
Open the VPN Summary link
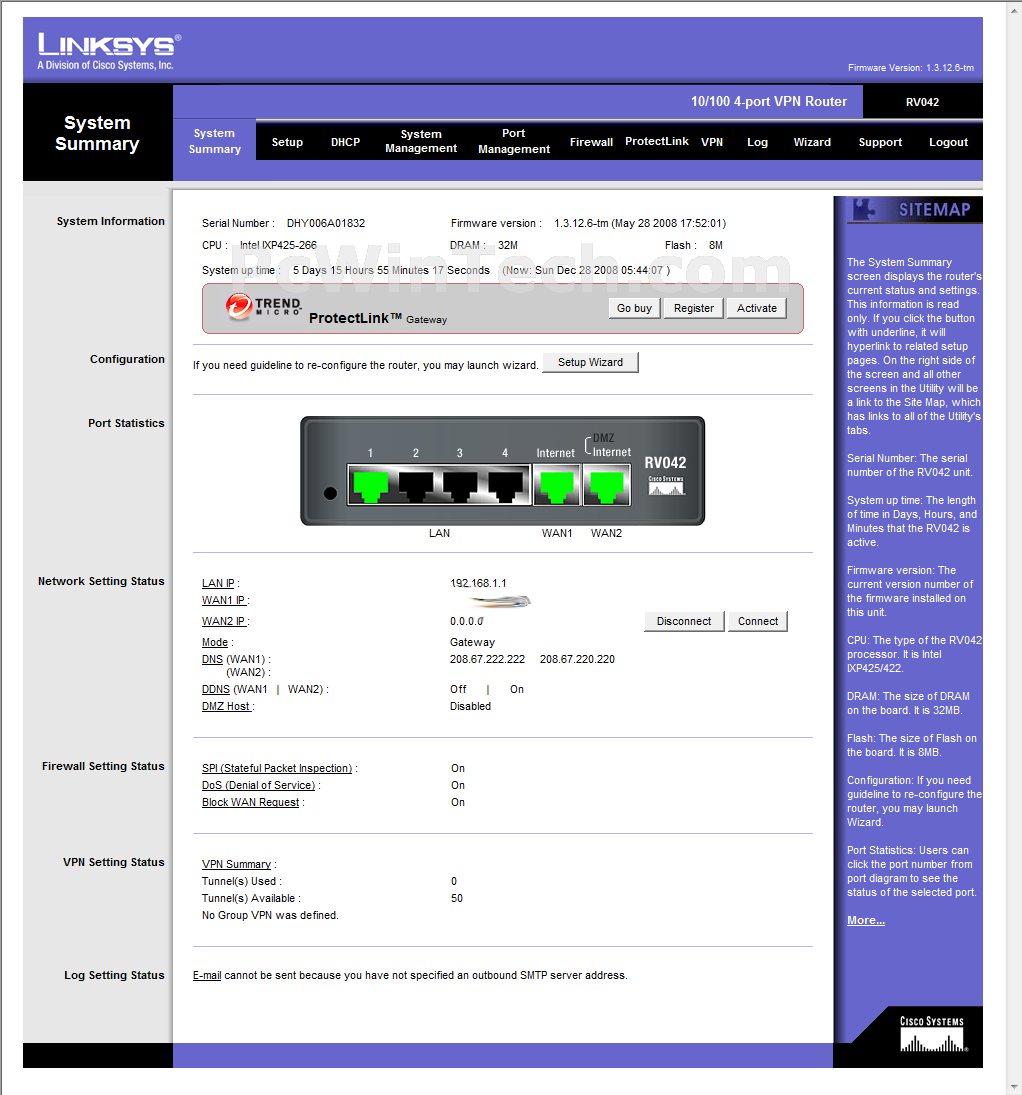coord(236,865)
